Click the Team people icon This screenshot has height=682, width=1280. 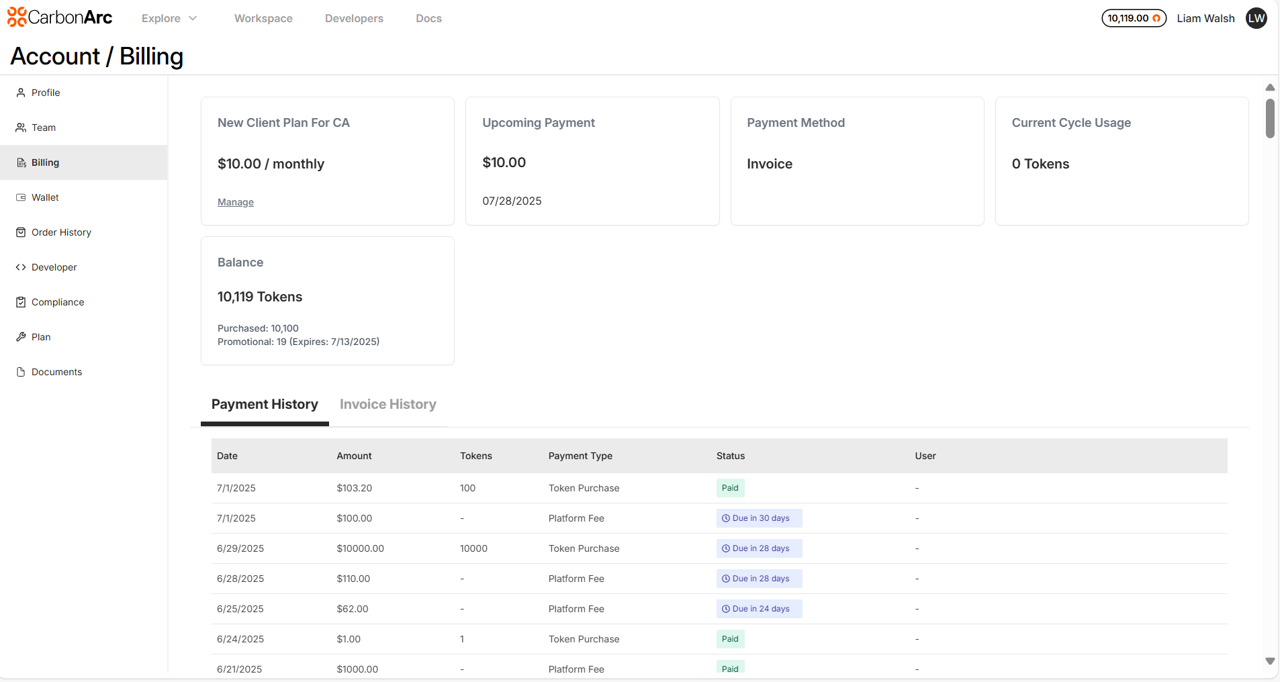click(x=20, y=127)
